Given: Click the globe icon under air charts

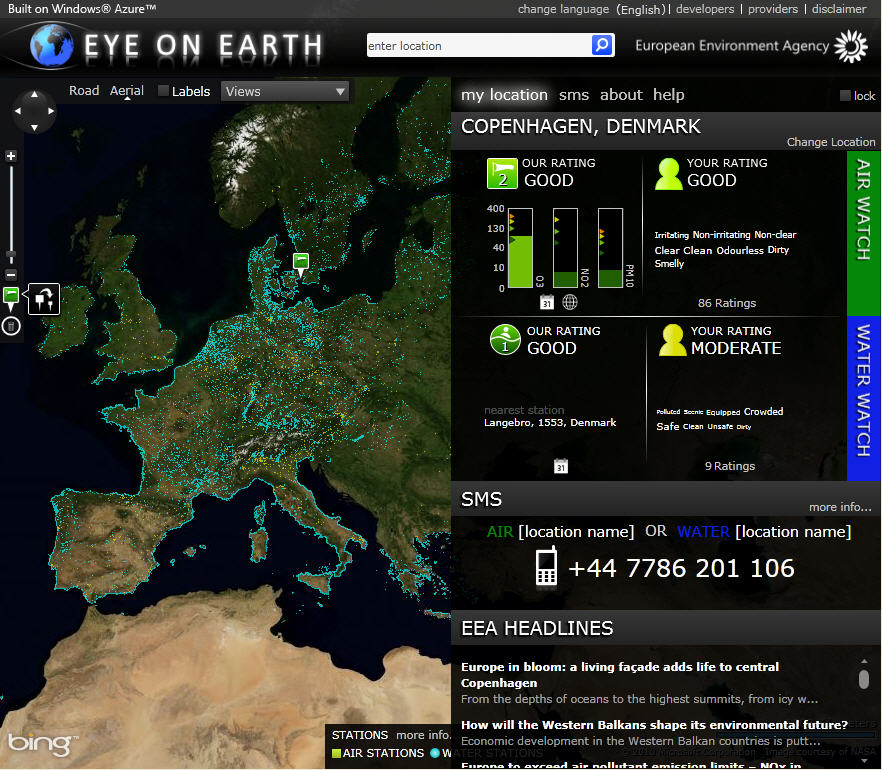Looking at the screenshot, I should 570,302.
